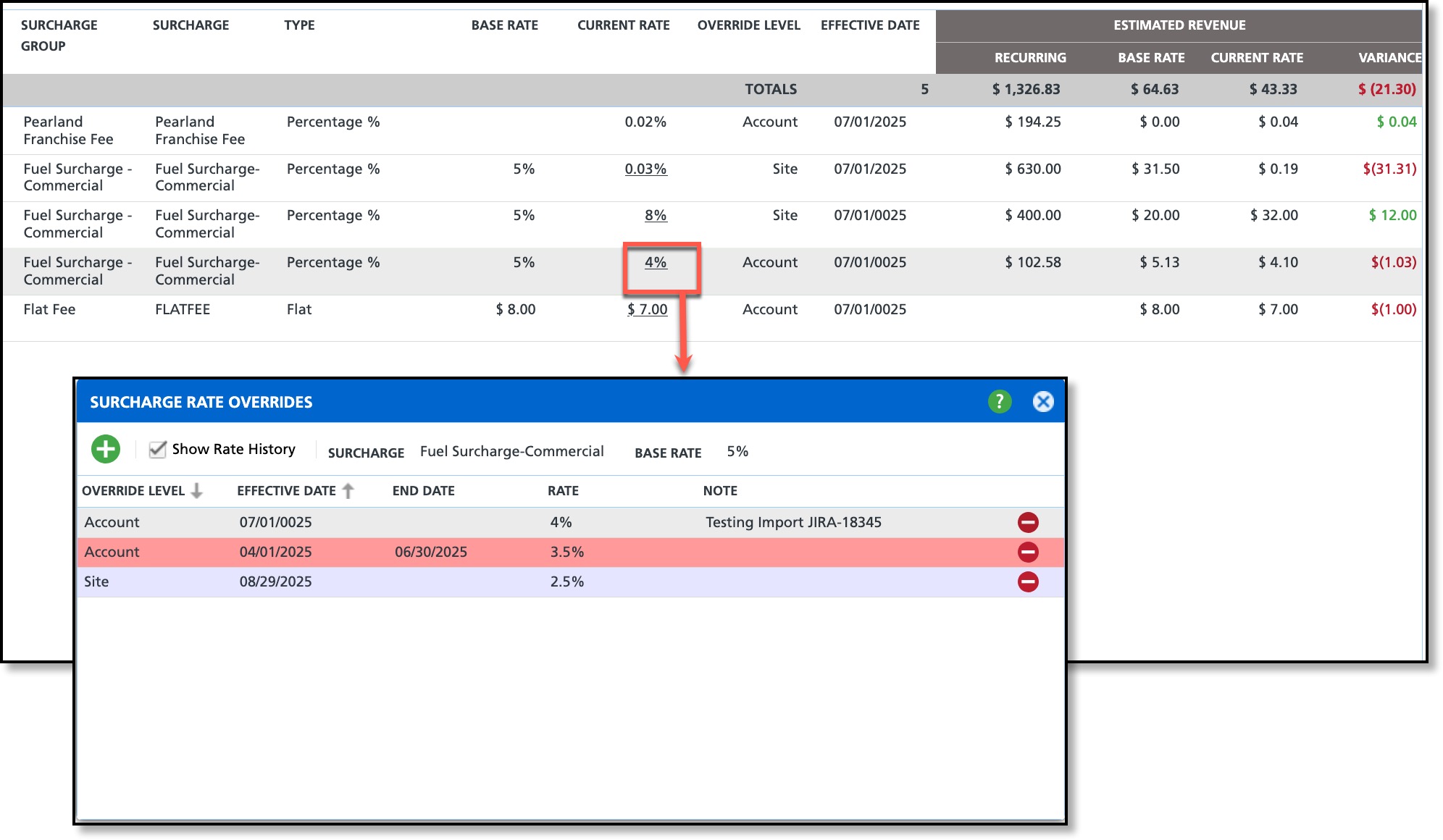The width and height of the screenshot is (1443, 840).
Task: Delete the 4% Account override row
Action: click(1027, 522)
